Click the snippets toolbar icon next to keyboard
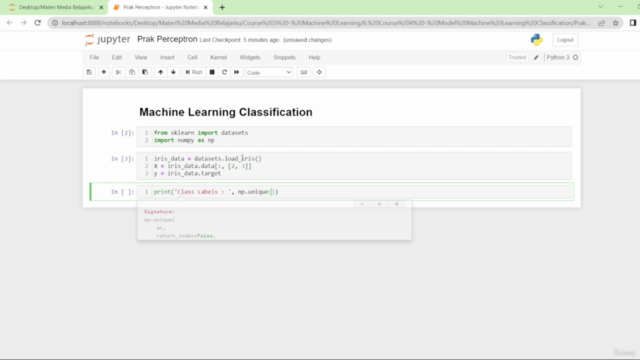 [x=319, y=72]
